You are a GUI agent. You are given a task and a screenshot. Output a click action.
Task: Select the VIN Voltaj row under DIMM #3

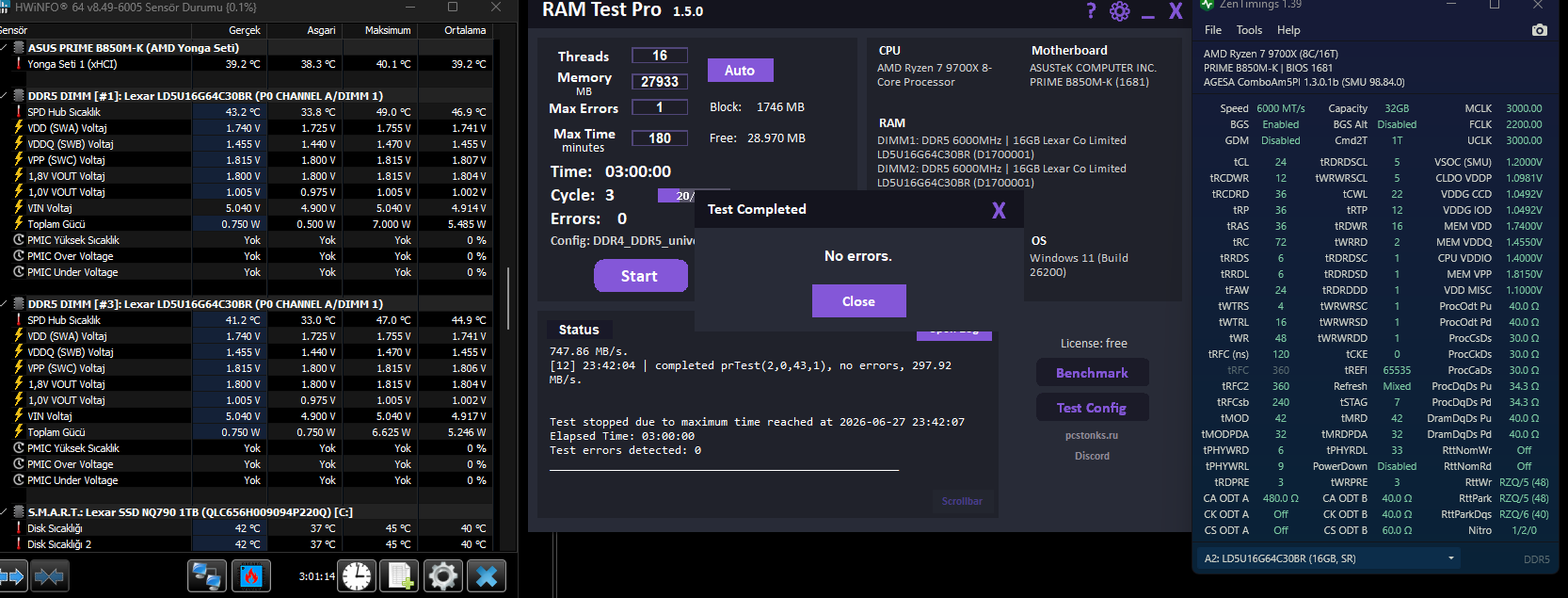coord(247,416)
